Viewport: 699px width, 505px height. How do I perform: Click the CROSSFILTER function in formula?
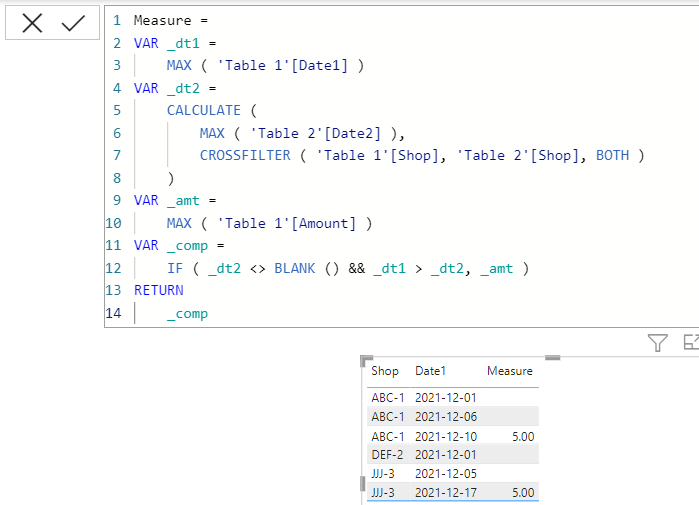pyautogui.click(x=245, y=155)
